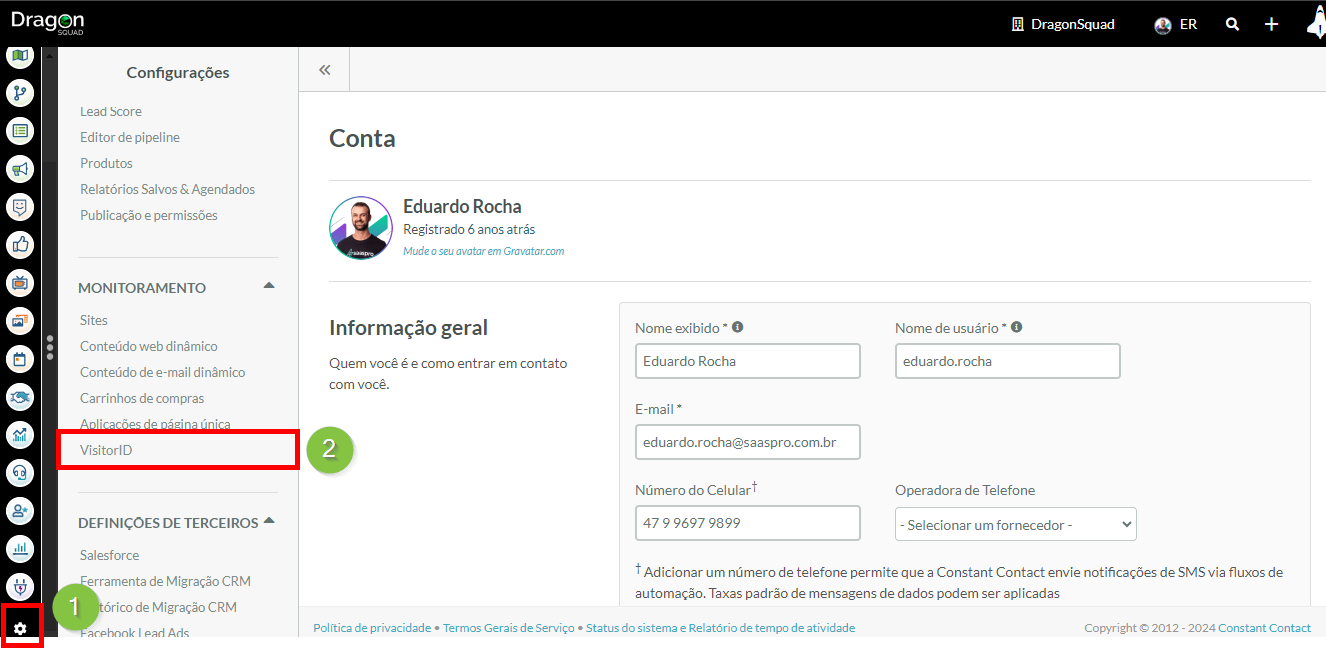Open Editor de pipeline

point(130,137)
